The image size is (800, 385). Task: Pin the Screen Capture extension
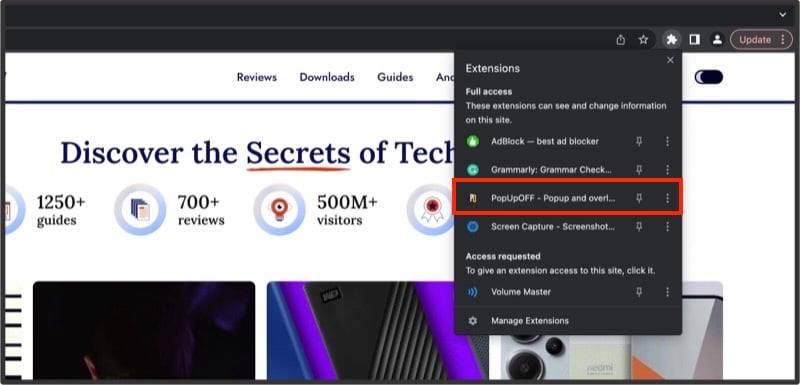[x=639, y=226]
